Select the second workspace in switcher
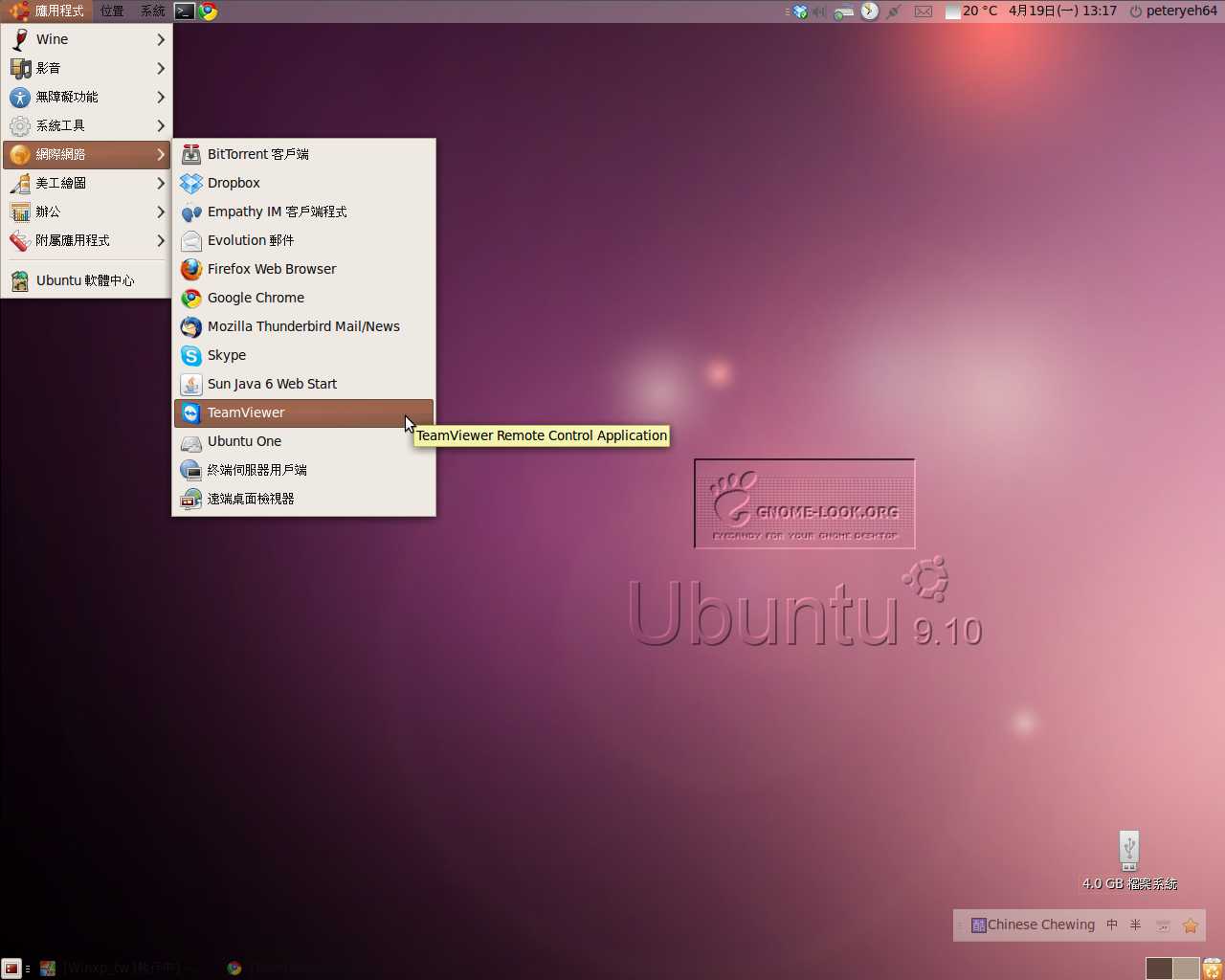 1186,969
